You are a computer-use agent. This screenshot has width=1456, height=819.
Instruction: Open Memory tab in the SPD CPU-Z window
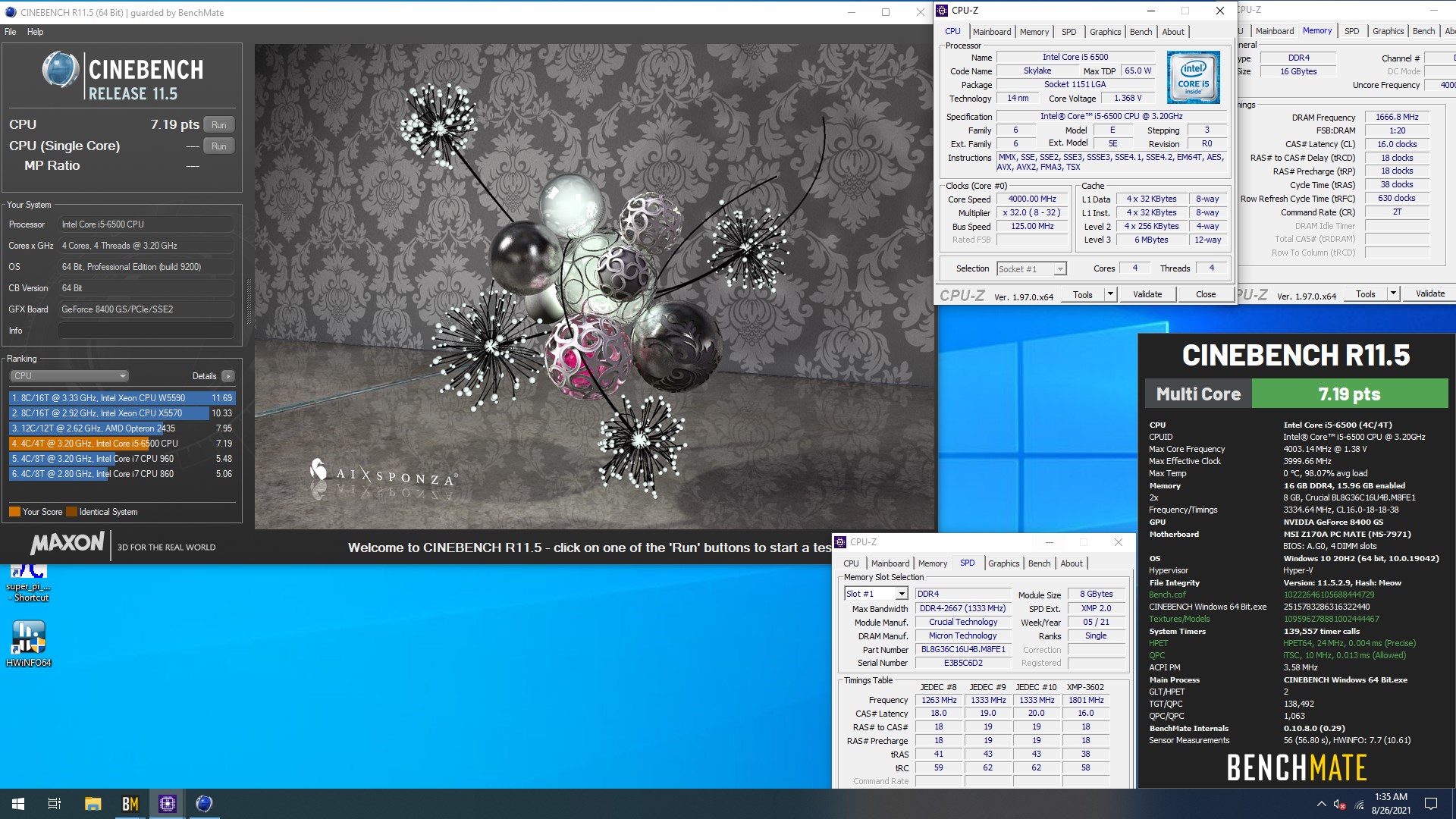click(933, 563)
